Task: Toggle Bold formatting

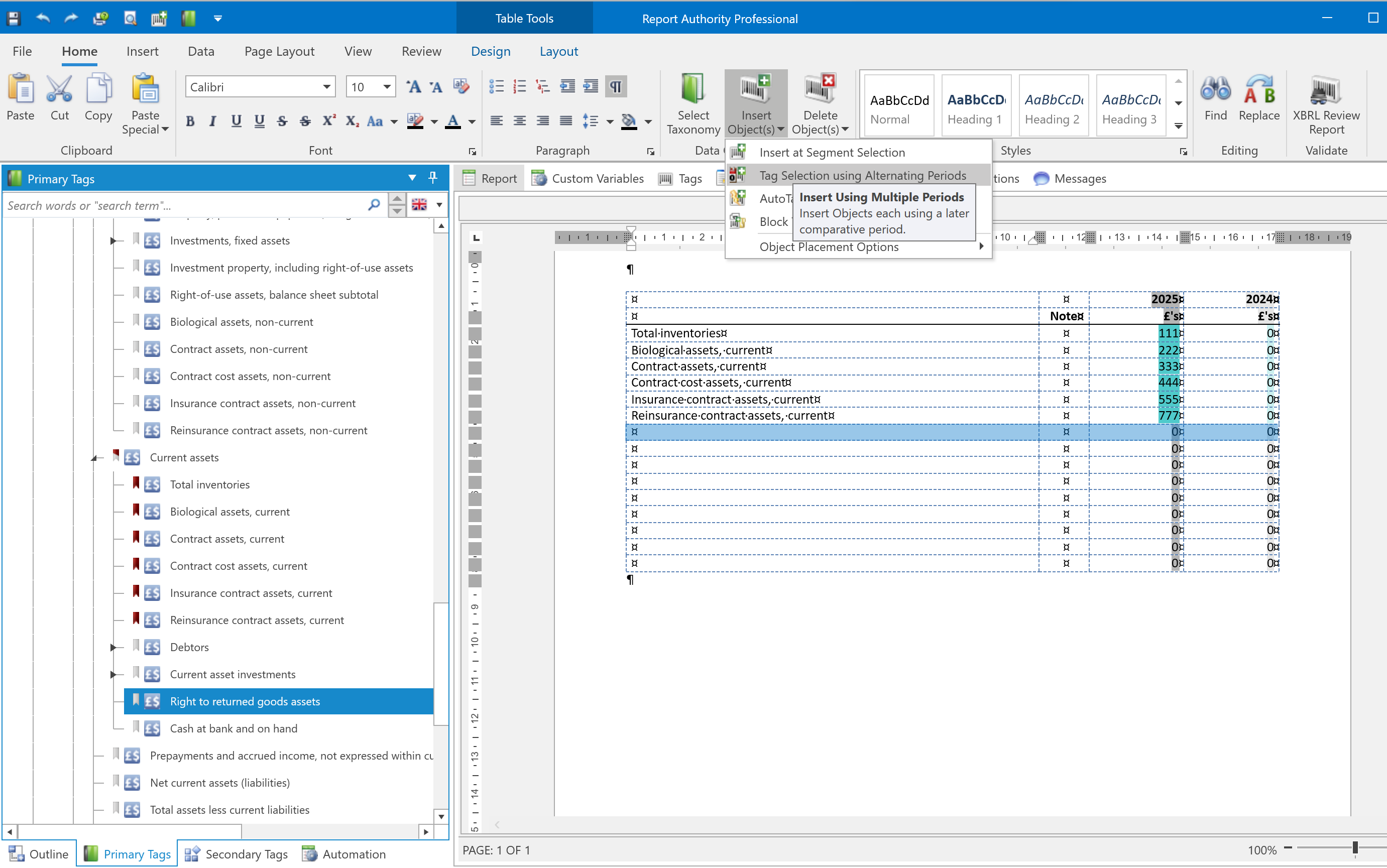Action: tap(190, 121)
